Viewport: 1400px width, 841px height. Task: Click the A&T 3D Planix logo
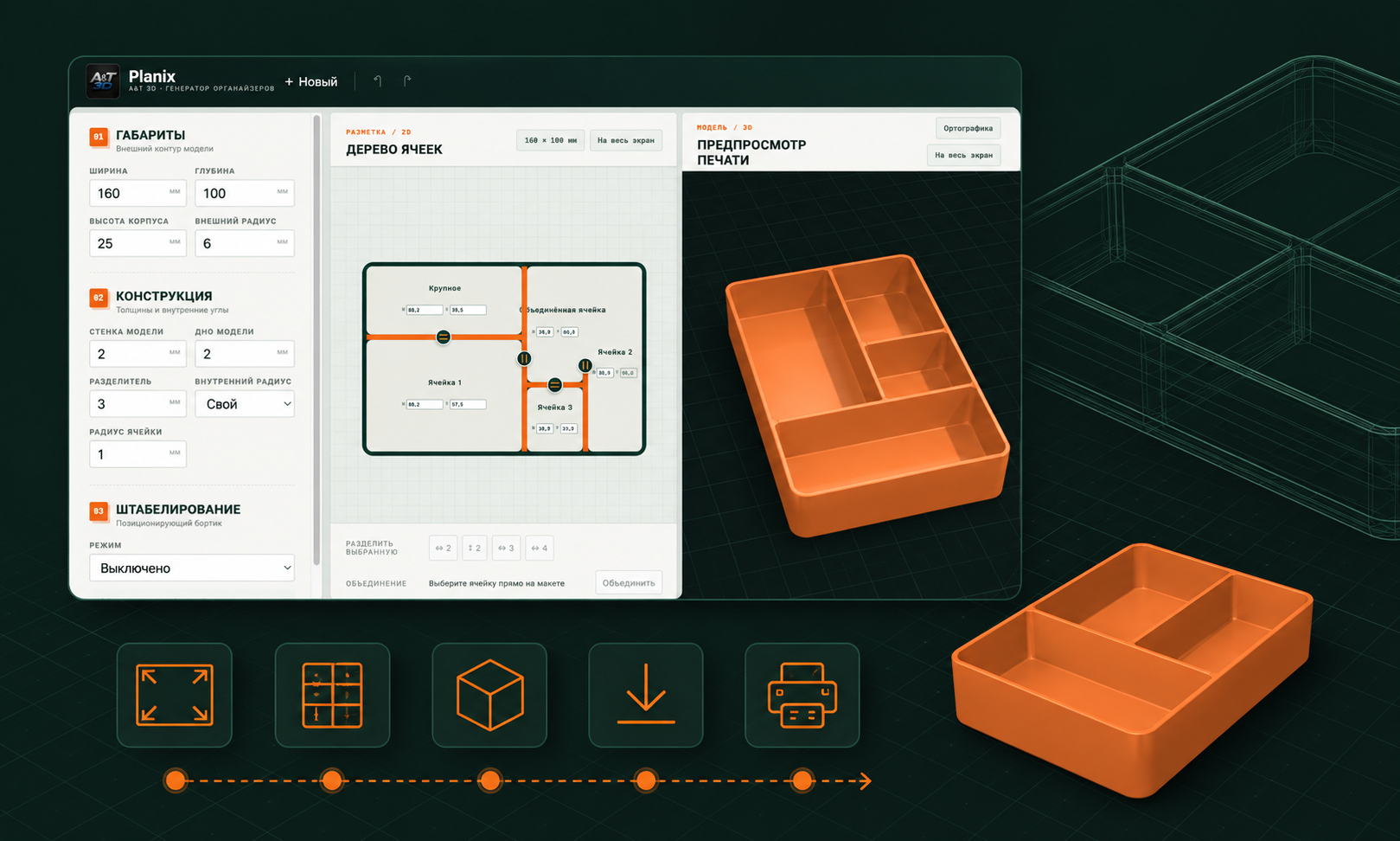click(103, 81)
